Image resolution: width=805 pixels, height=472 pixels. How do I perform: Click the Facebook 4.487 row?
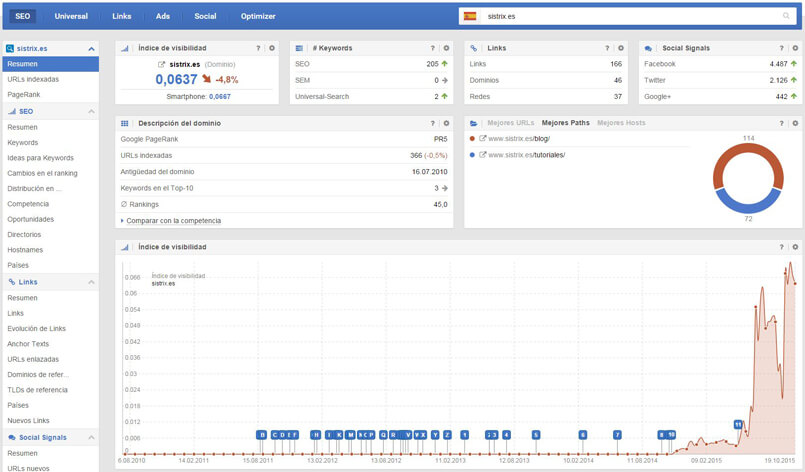point(720,64)
